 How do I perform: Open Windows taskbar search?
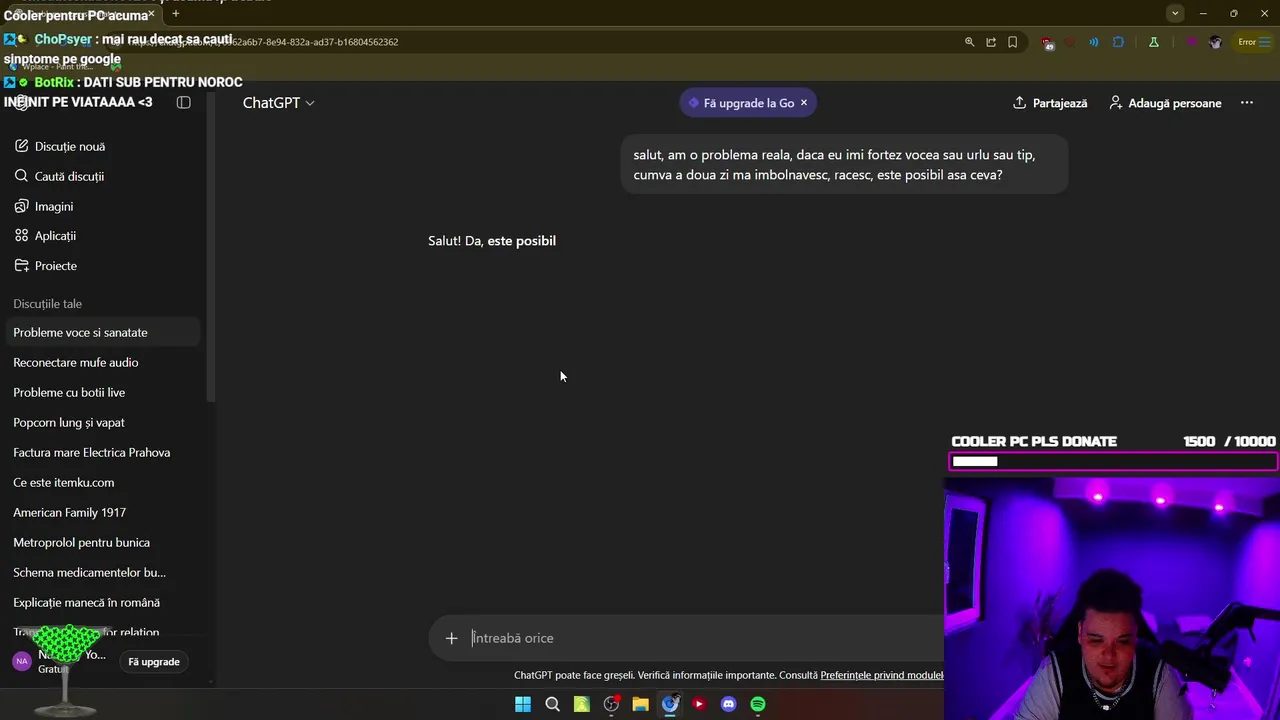(x=552, y=704)
